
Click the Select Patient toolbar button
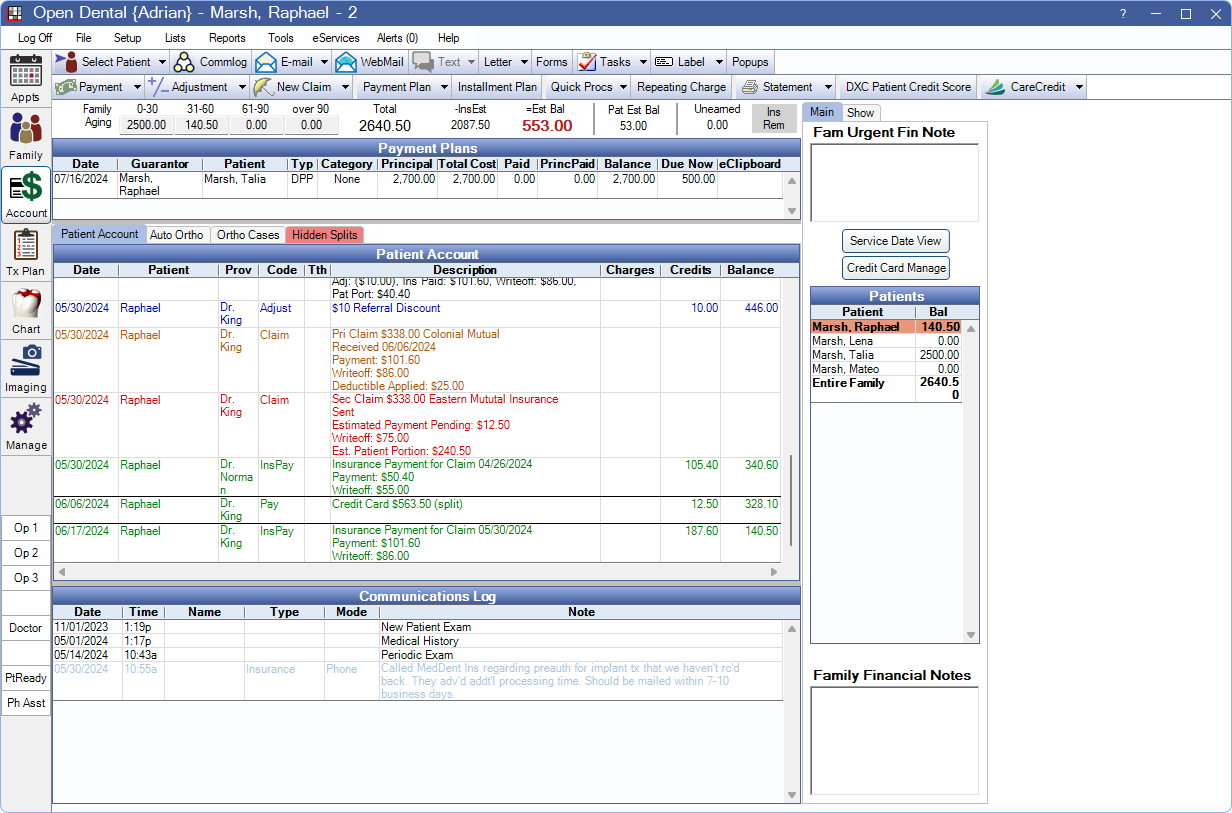coord(105,62)
